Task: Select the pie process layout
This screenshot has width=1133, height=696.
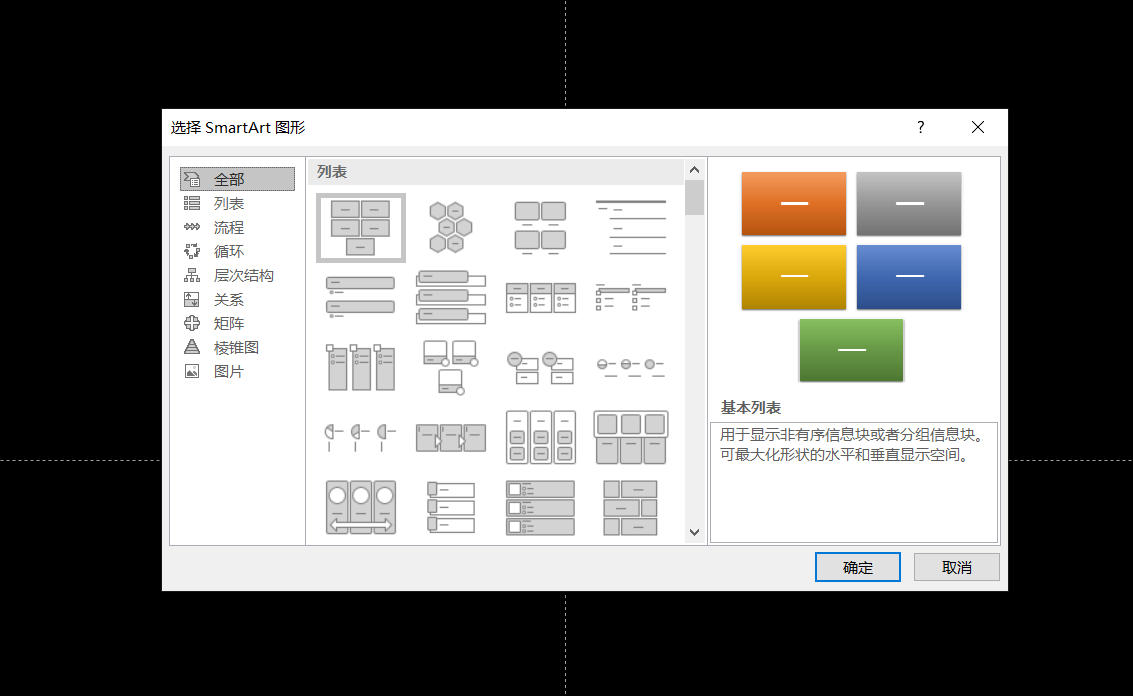Action: (361, 437)
